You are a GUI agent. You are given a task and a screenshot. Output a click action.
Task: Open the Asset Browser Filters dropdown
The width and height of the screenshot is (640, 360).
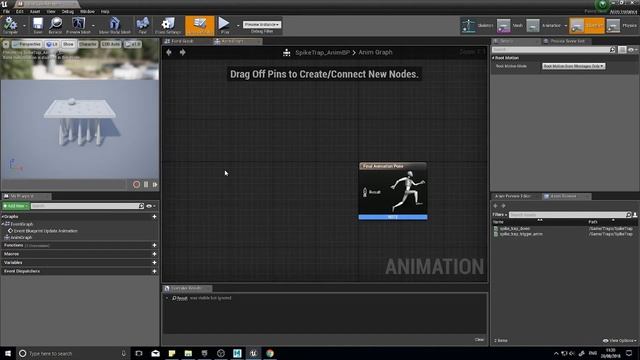500,215
